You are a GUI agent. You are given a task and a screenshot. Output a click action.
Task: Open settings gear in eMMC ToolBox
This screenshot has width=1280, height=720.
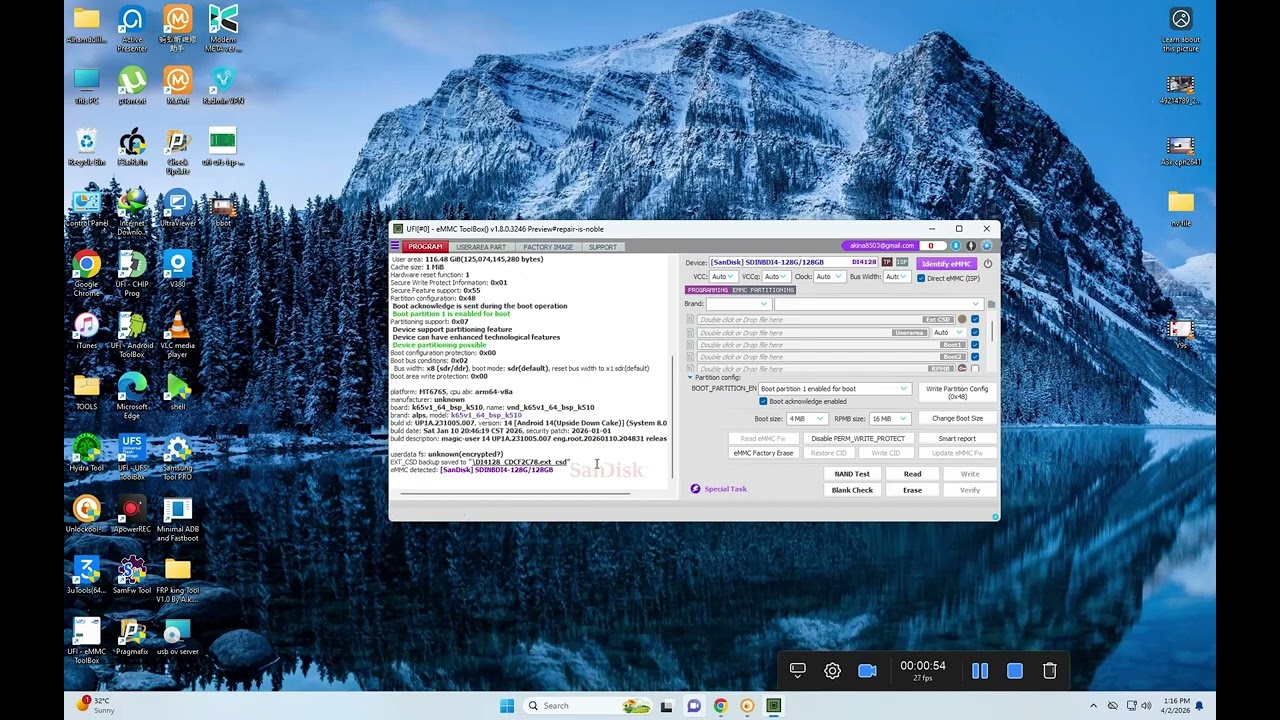[x=987, y=246]
